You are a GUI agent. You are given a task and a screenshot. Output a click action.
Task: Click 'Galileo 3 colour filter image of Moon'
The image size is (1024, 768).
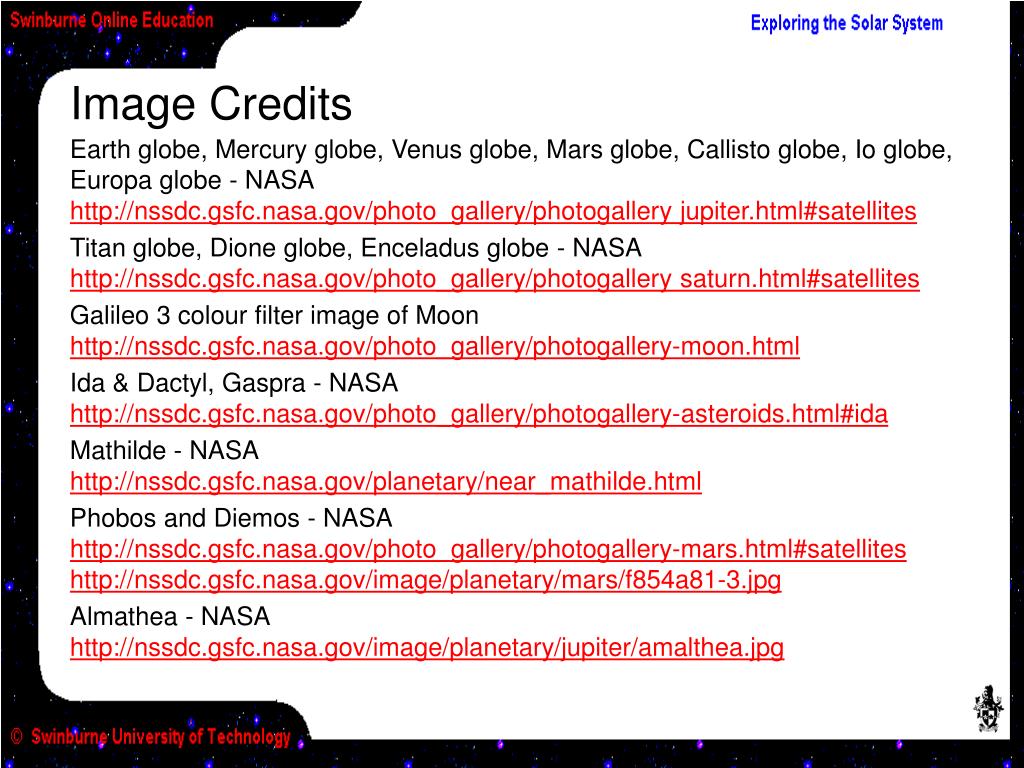[274, 316]
